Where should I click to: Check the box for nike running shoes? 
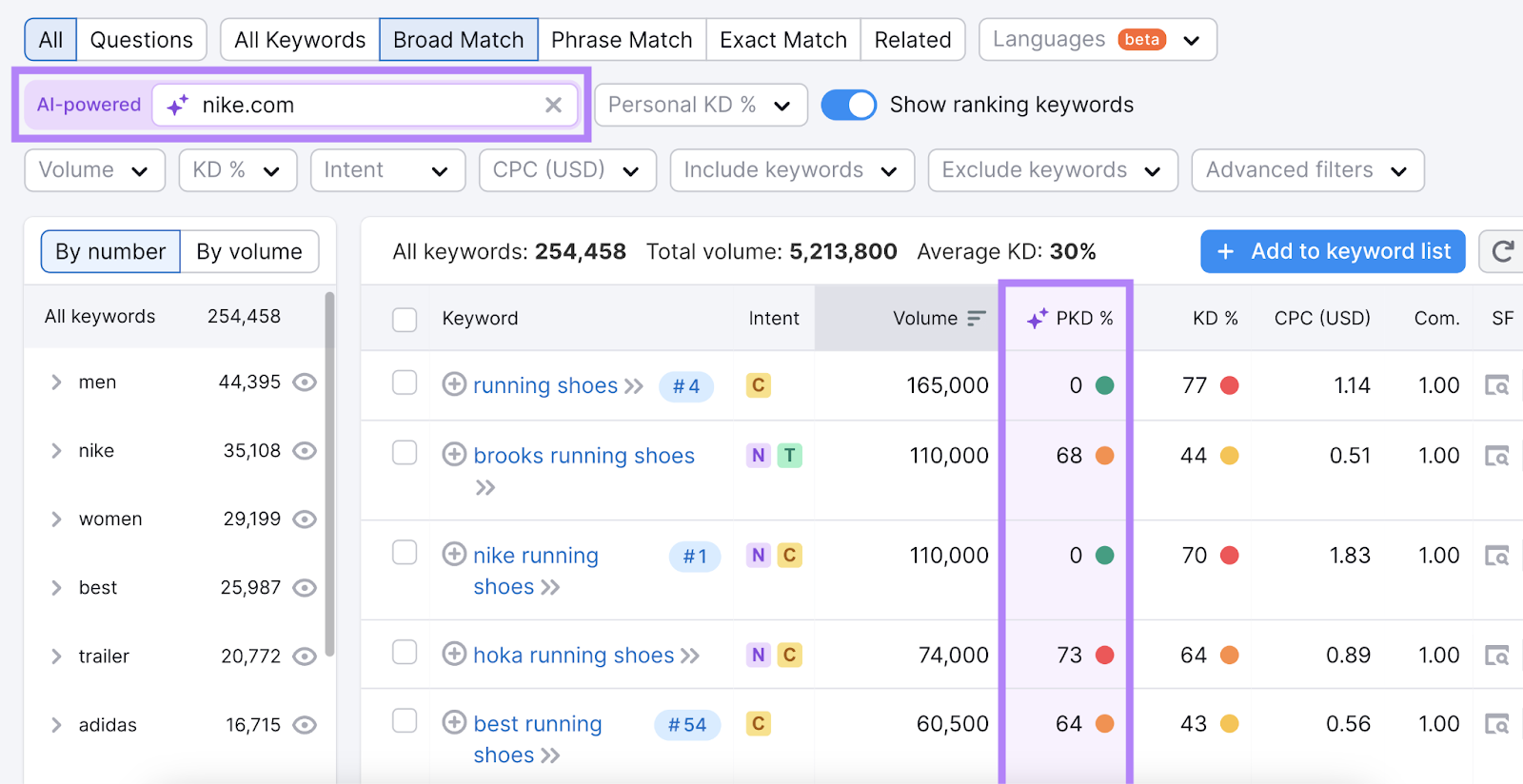coord(405,553)
